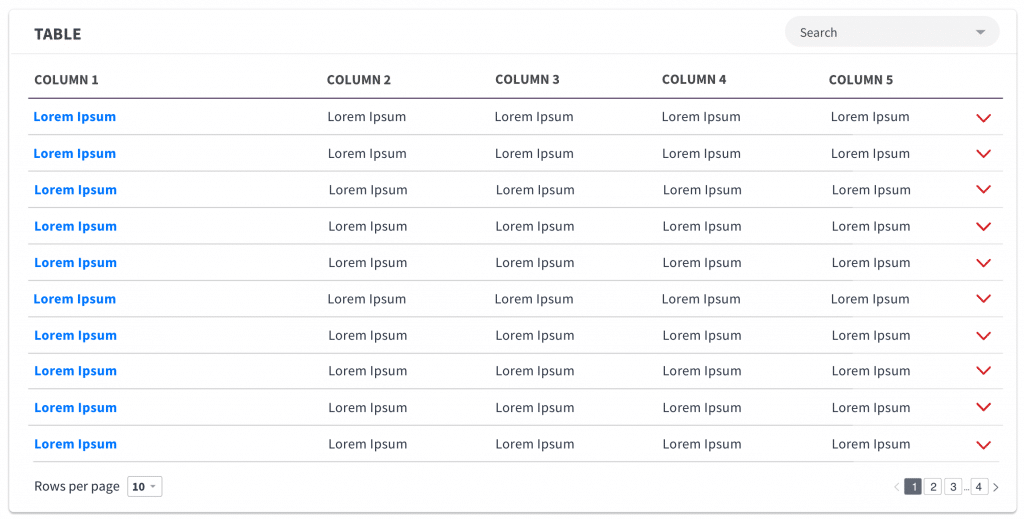Expand the third row's red chevron

point(984,189)
